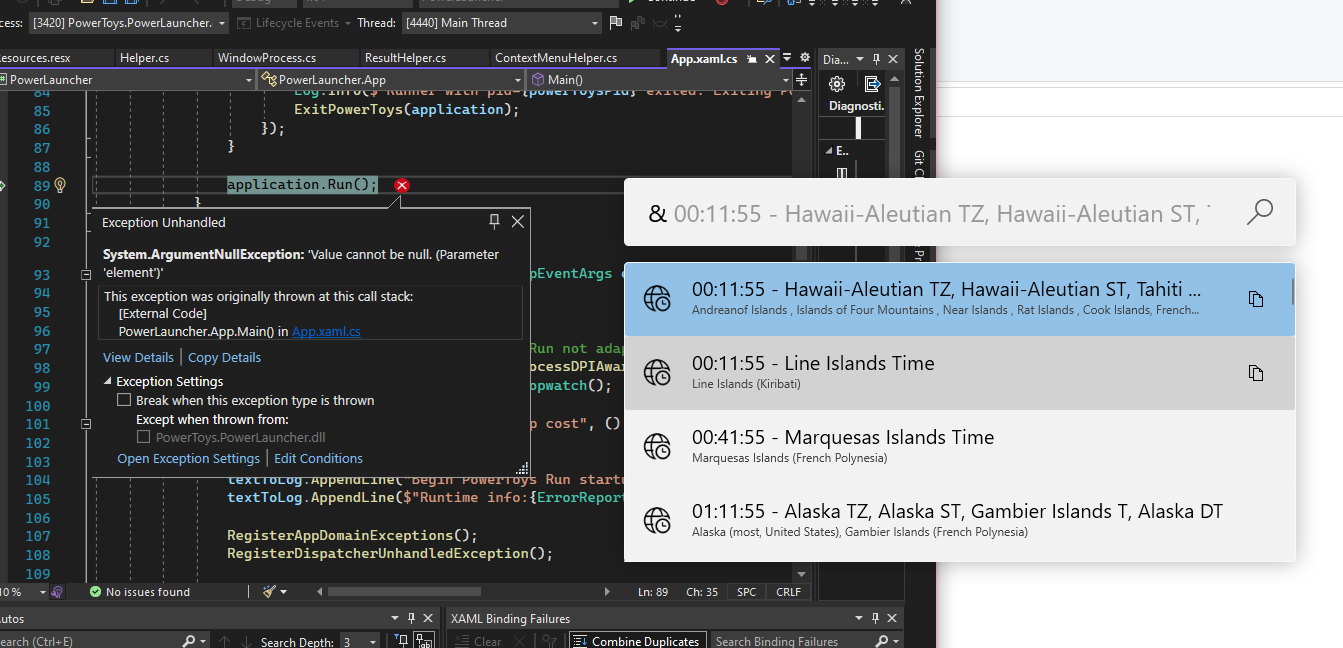Click the globe-clock icon of the Alaska TZ result
This screenshot has width=1343, height=648.
click(657, 520)
